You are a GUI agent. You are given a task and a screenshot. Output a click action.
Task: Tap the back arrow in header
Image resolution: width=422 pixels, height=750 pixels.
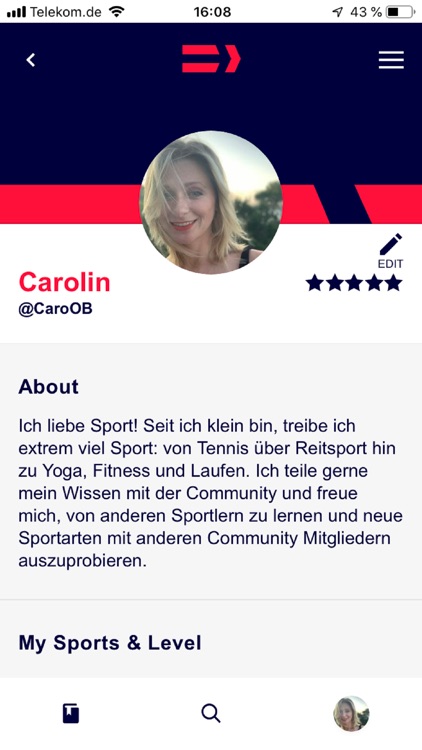point(31,60)
